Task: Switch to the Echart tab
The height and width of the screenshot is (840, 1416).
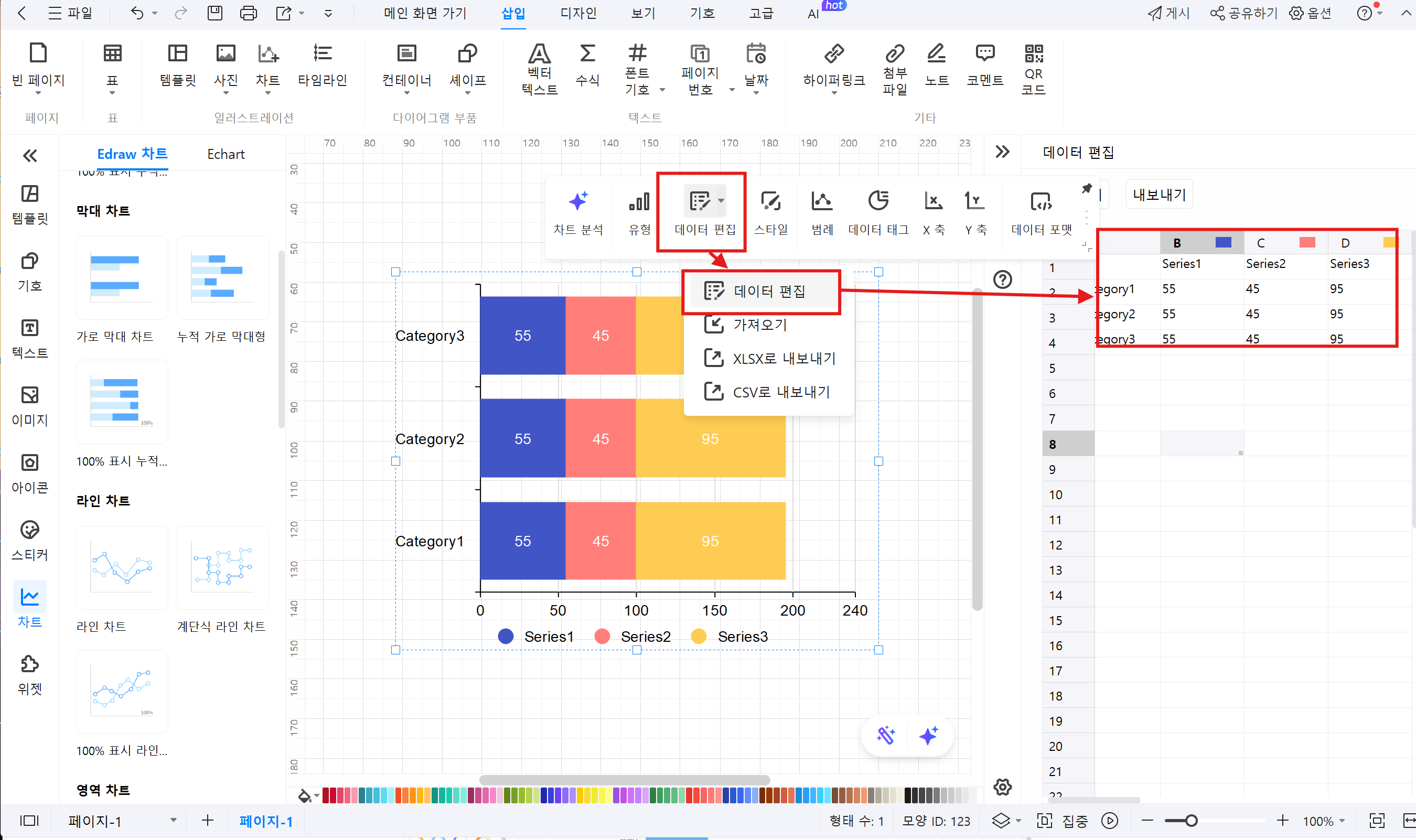Action: click(x=226, y=154)
